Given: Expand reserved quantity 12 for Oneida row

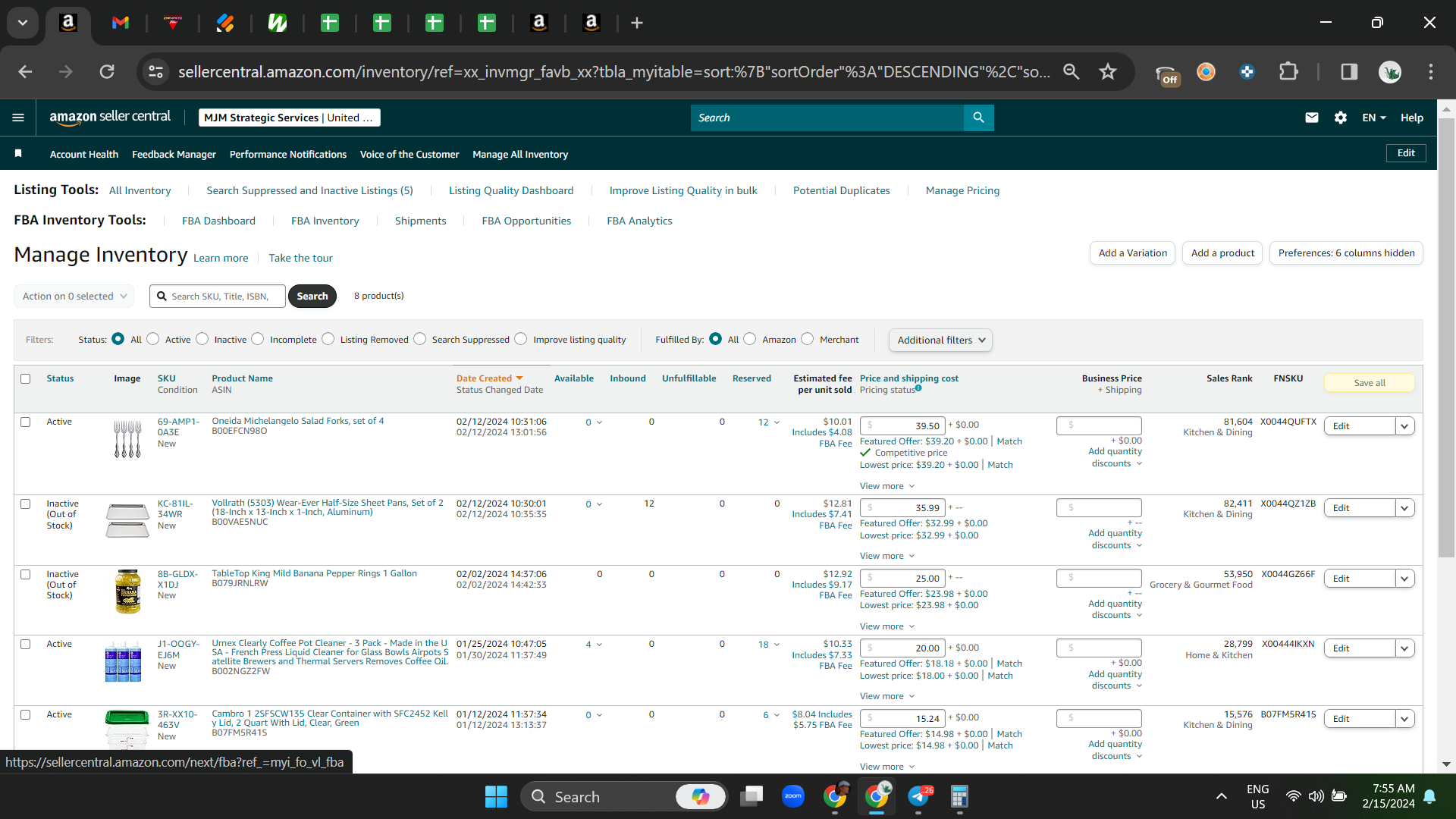Looking at the screenshot, I should pyautogui.click(x=769, y=422).
